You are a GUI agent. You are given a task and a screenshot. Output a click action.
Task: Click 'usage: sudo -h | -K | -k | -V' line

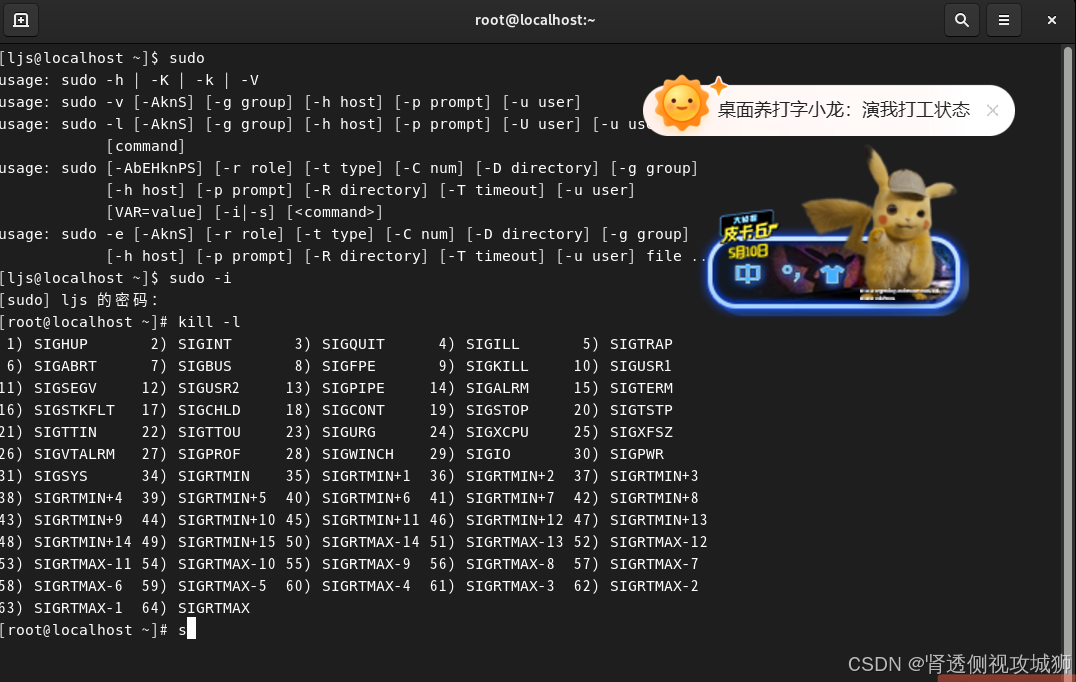pyautogui.click(x=129, y=80)
